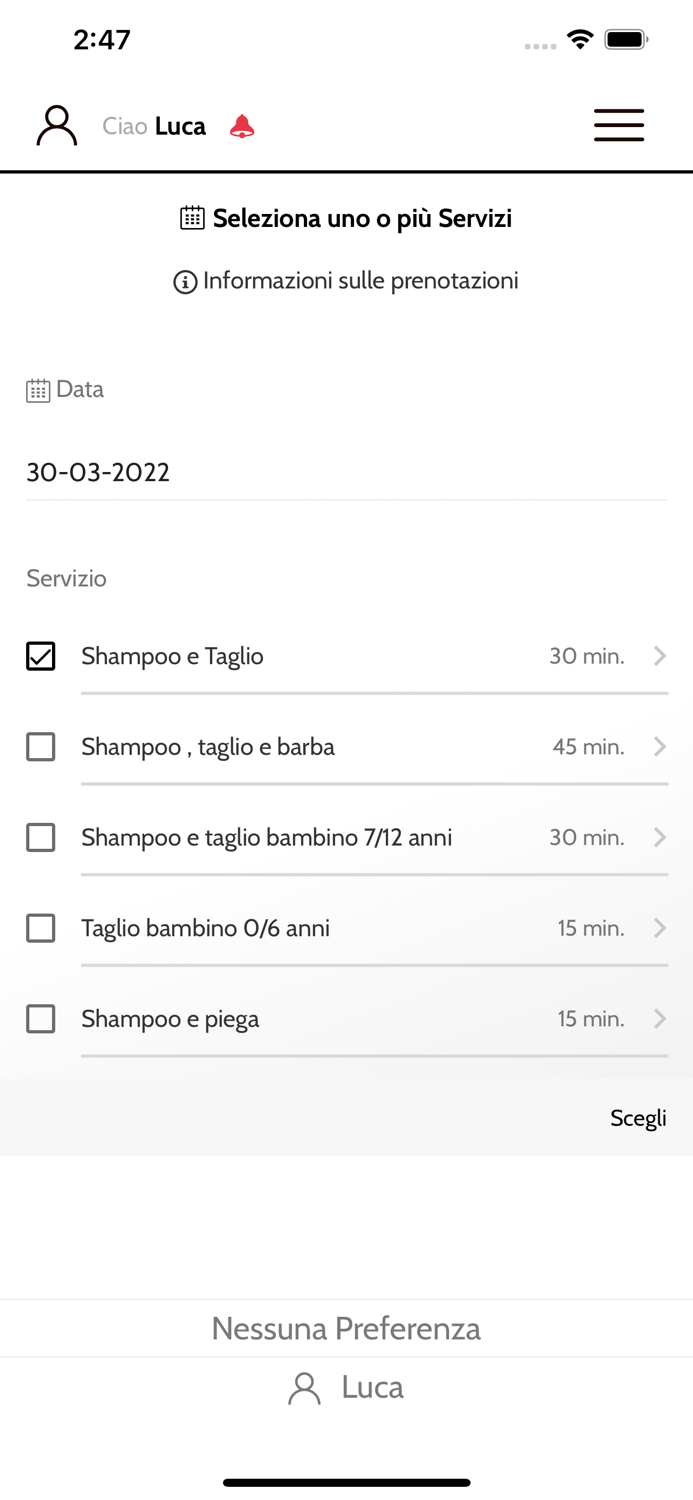Select Taglio bambino 0/6 anni checkbox
The image size is (693, 1500).
41,928
